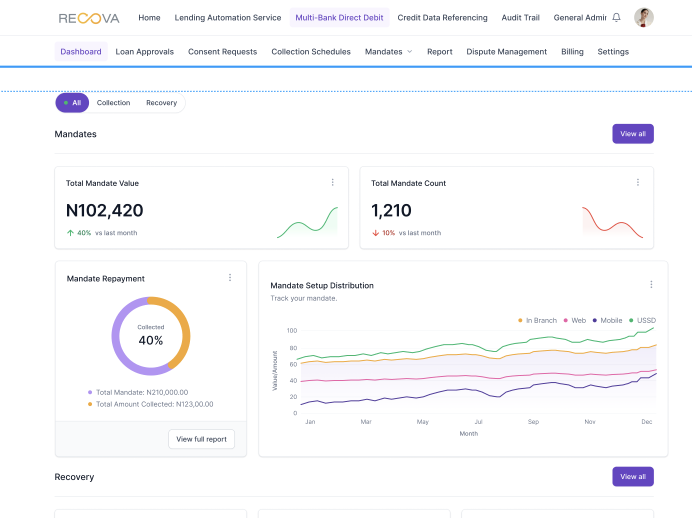
Task: Go to the Loan Approvals tab
Action: 144,52
